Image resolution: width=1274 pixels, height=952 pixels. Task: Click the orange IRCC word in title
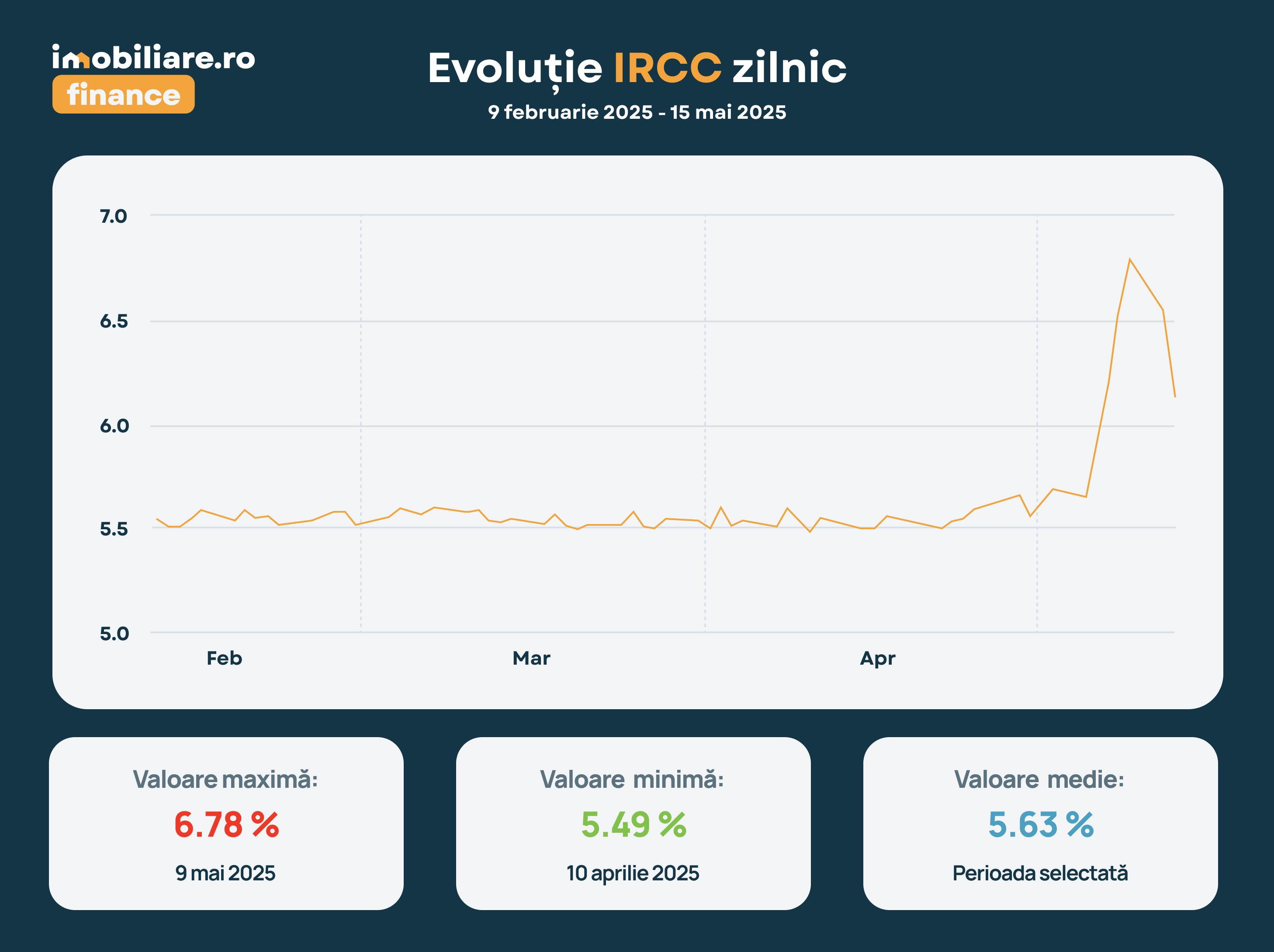point(668,68)
